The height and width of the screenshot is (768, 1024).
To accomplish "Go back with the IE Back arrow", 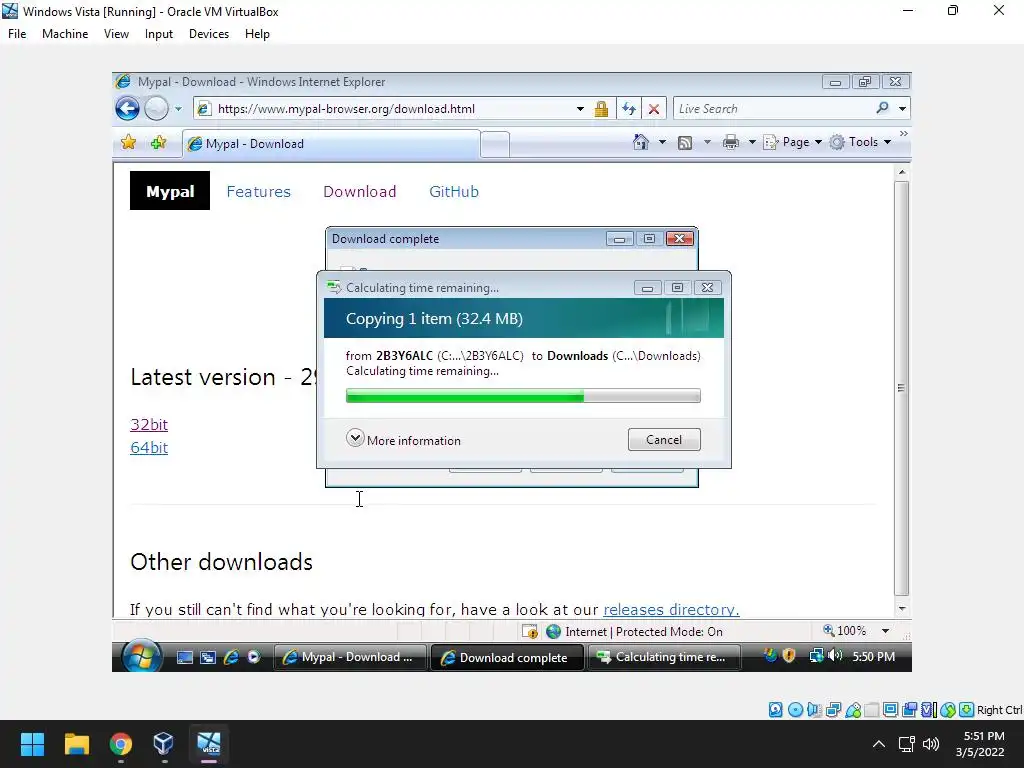I will (x=127, y=108).
